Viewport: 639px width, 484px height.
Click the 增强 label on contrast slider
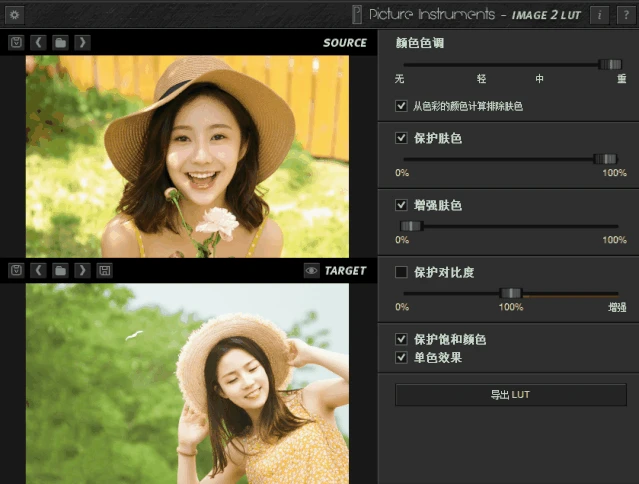(x=617, y=307)
